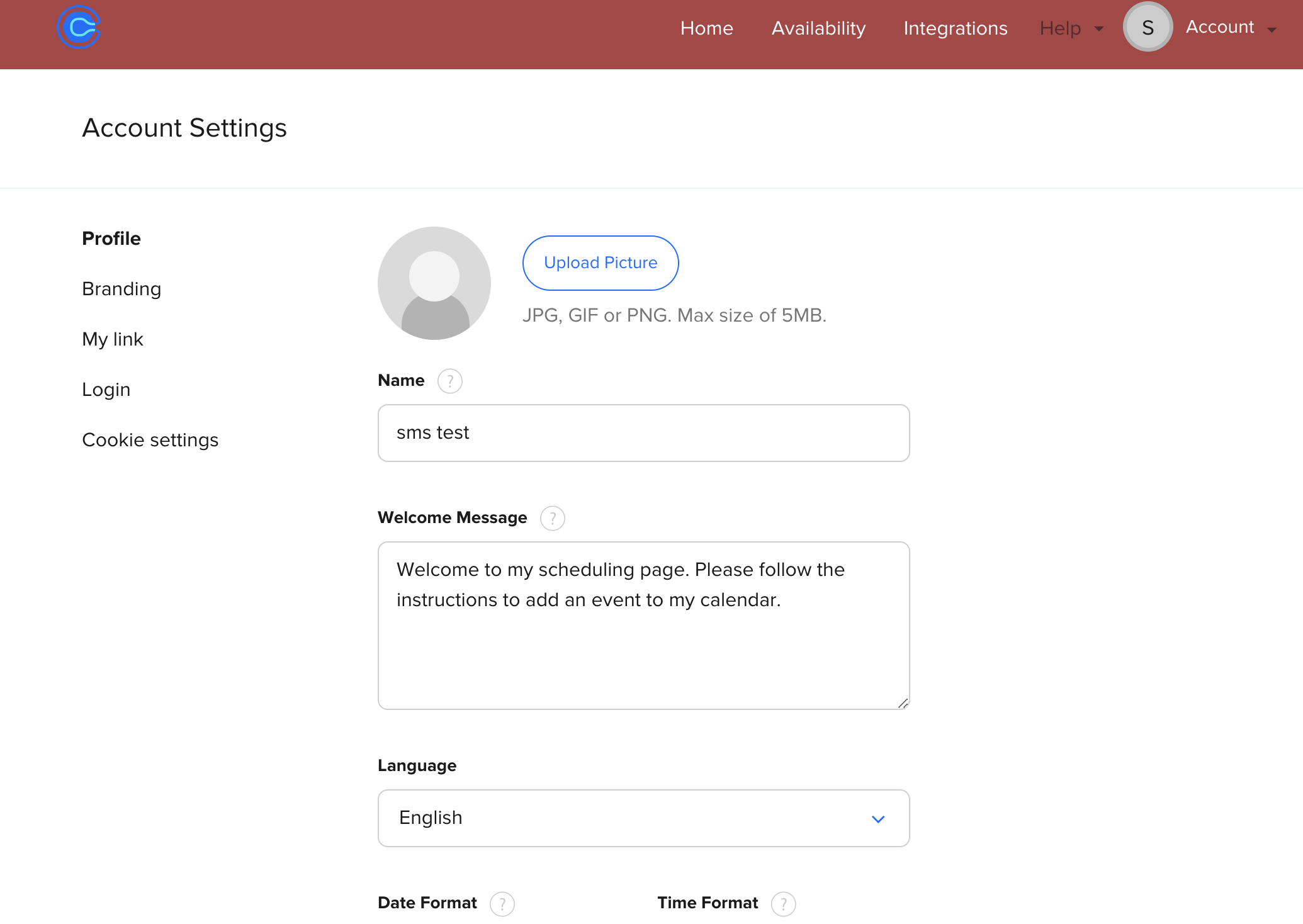This screenshot has width=1303, height=924.
Task: Expand the Account dropdown
Action: (1230, 27)
